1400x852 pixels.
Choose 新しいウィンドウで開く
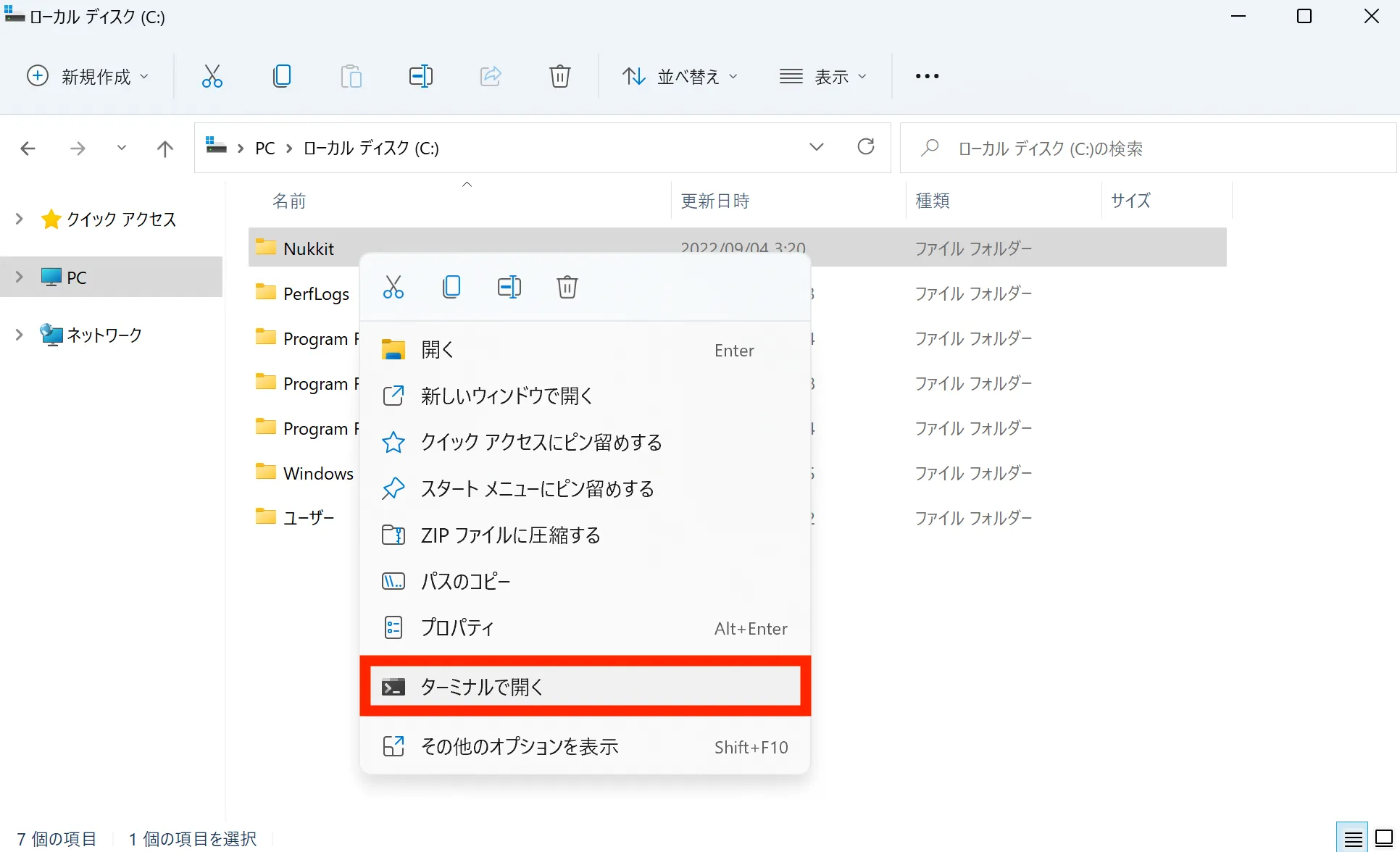click(585, 396)
